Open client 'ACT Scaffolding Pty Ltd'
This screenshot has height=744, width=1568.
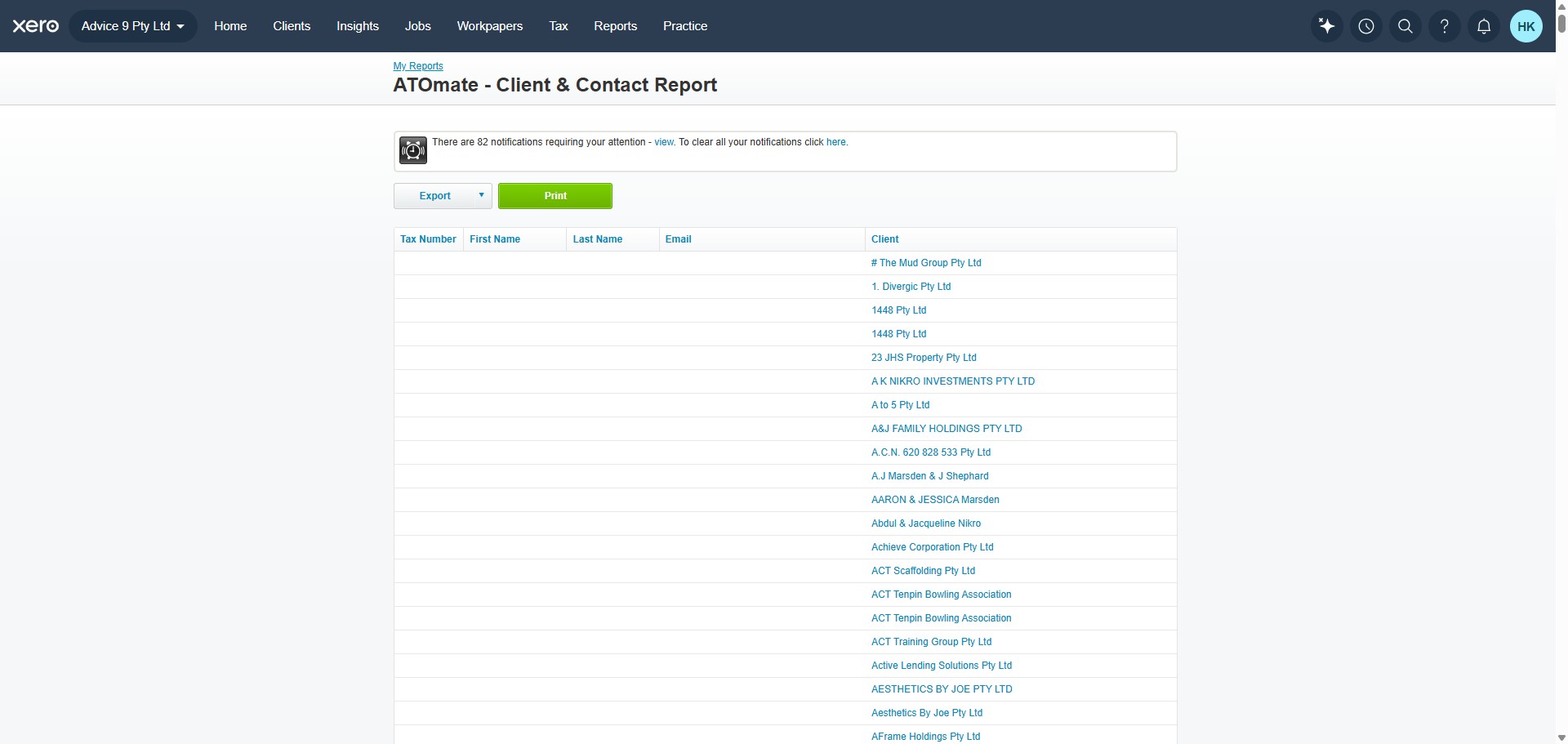(x=924, y=571)
